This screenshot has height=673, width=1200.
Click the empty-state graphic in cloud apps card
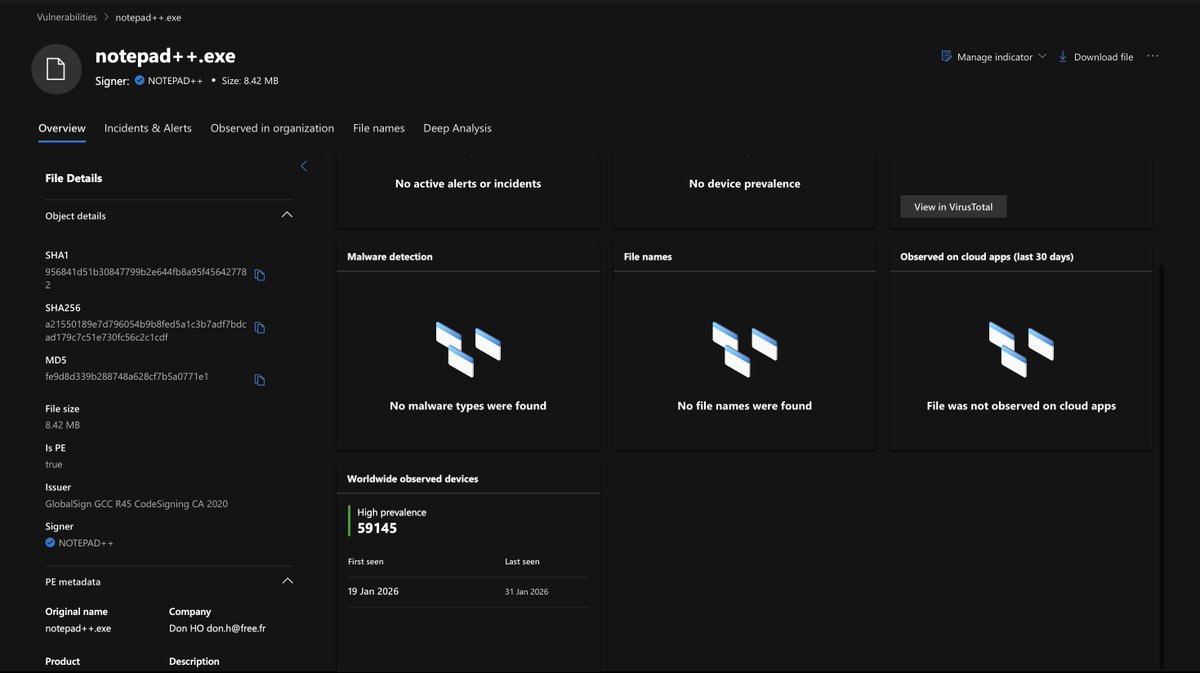click(x=1021, y=349)
